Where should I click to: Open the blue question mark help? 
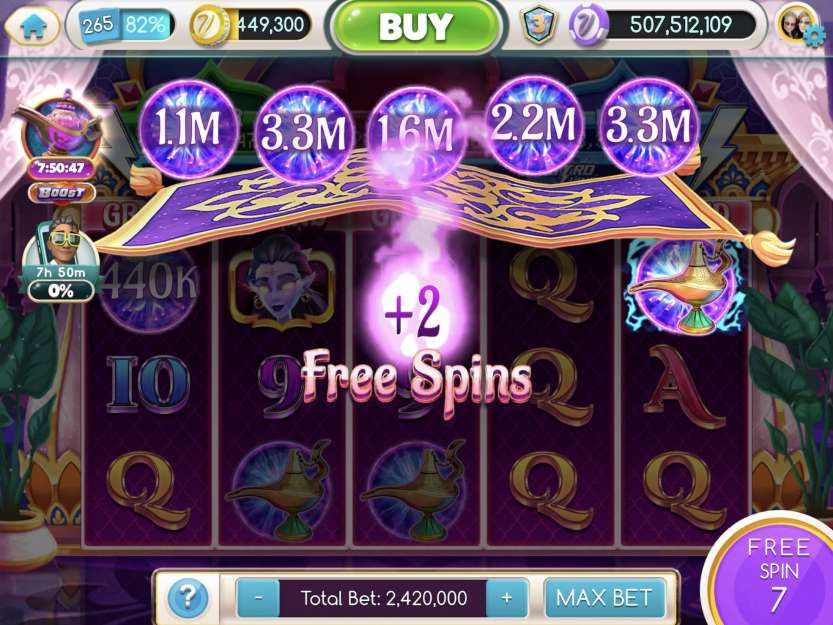187,598
